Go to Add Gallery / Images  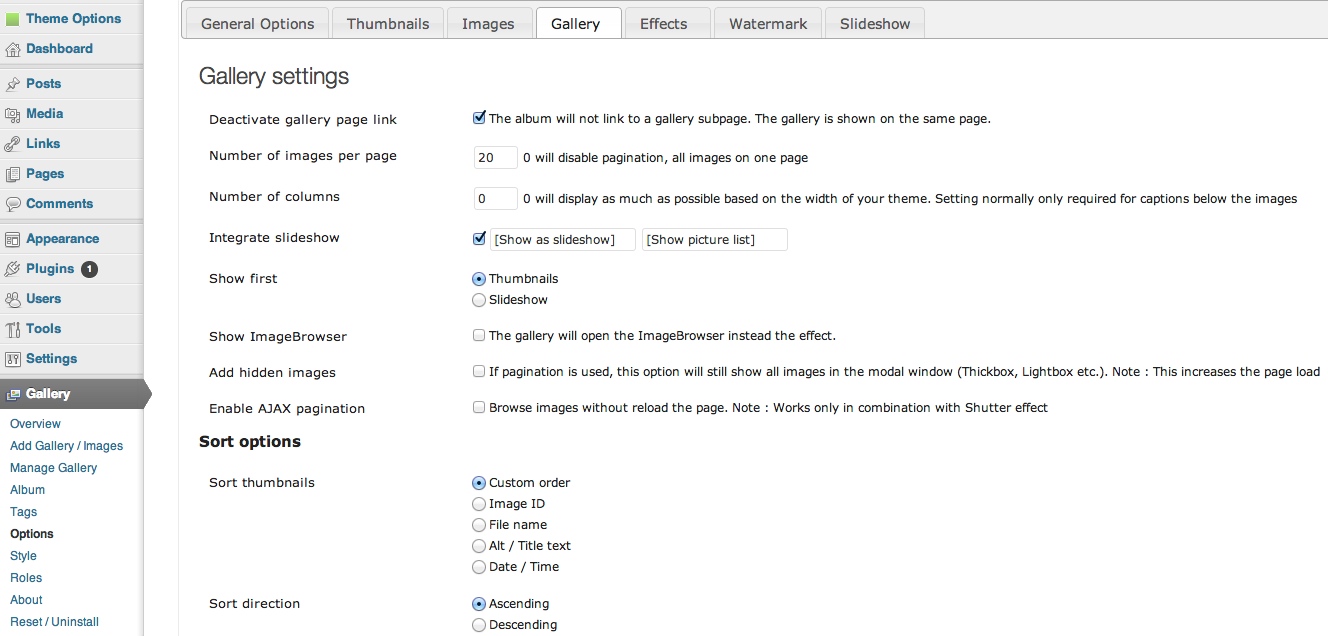tap(67, 446)
